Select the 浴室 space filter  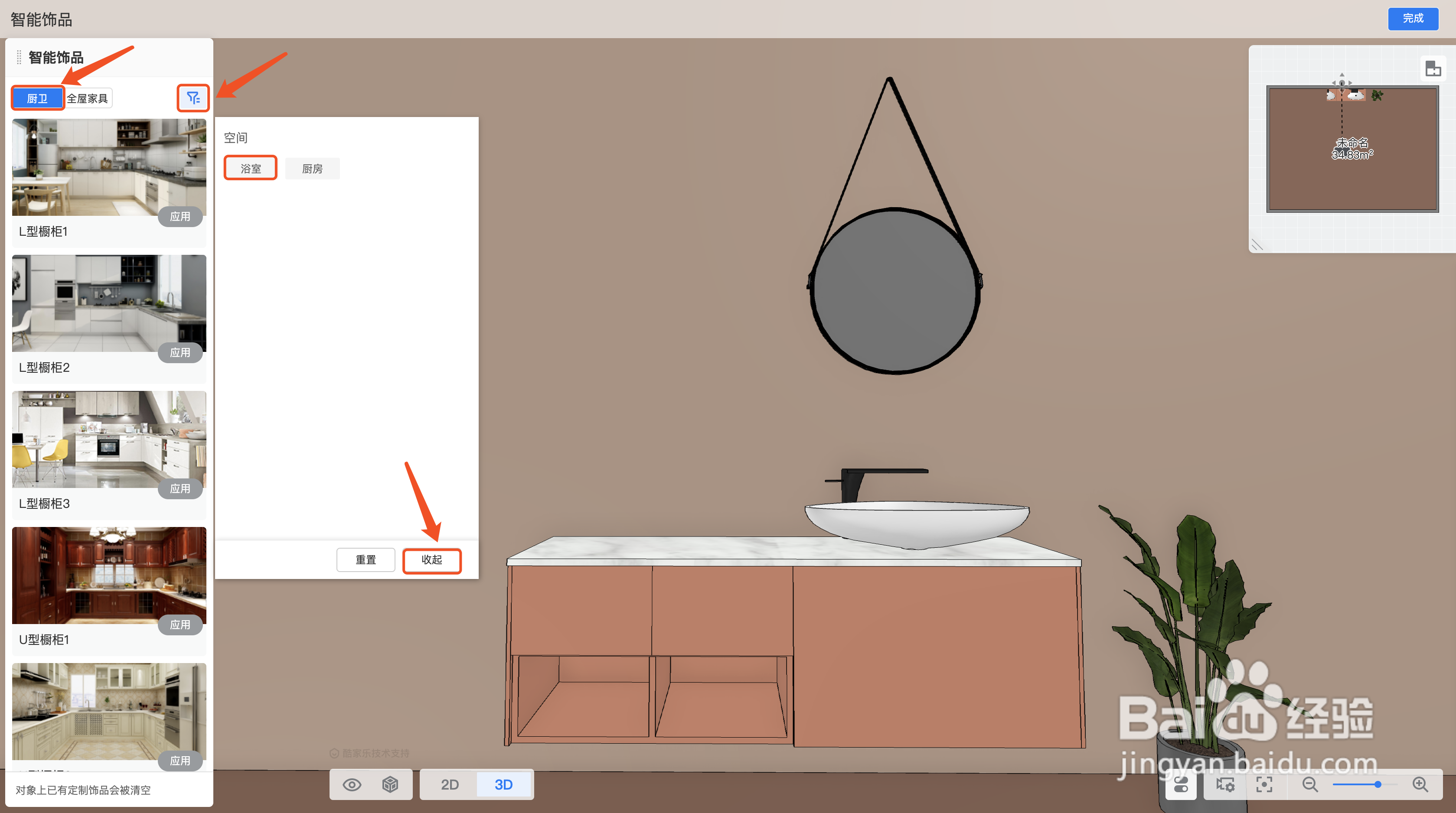(x=250, y=168)
